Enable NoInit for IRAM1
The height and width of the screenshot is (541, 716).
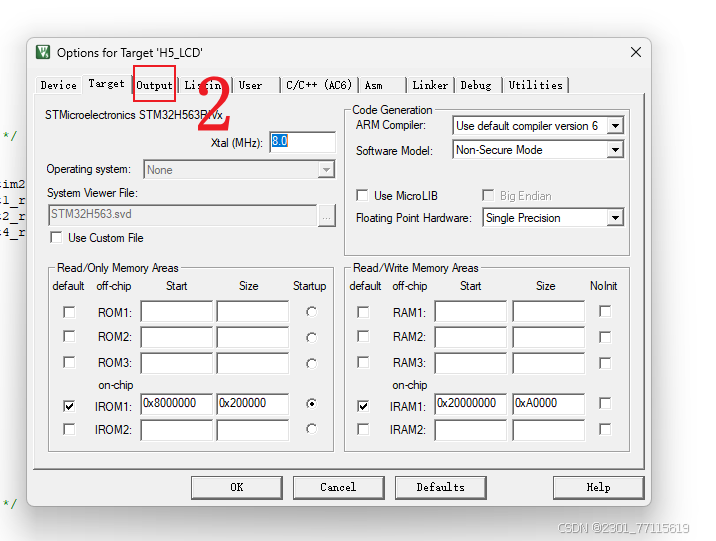605,404
